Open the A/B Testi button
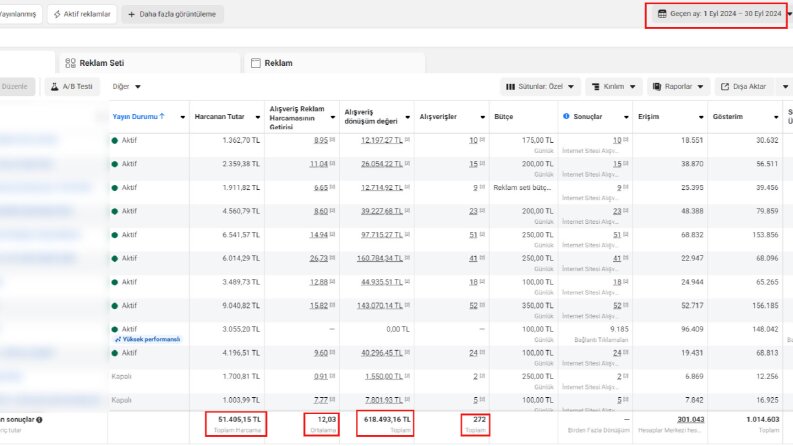 click(x=72, y=86)
